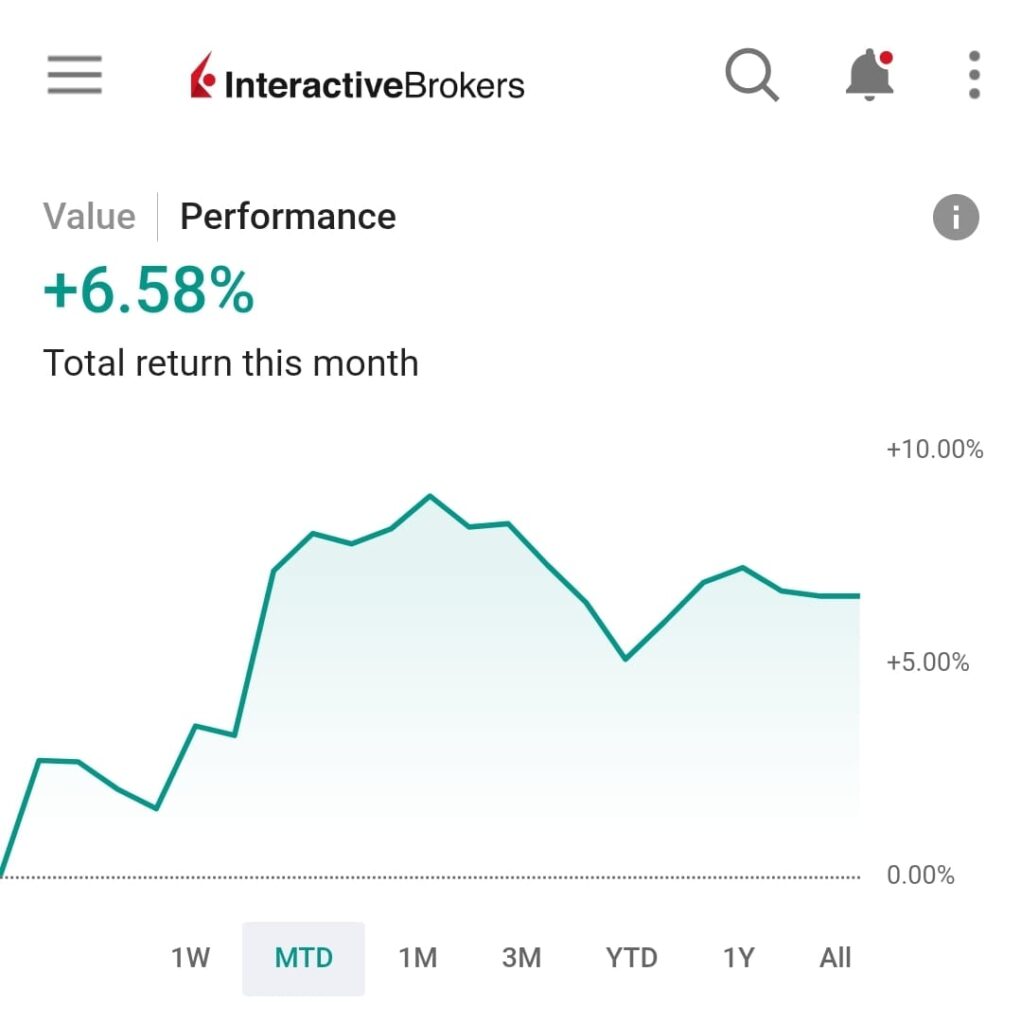The image size is (1021, 1024).
Task: Open the three-dot more options menu
Action: (x=974, y=75)
